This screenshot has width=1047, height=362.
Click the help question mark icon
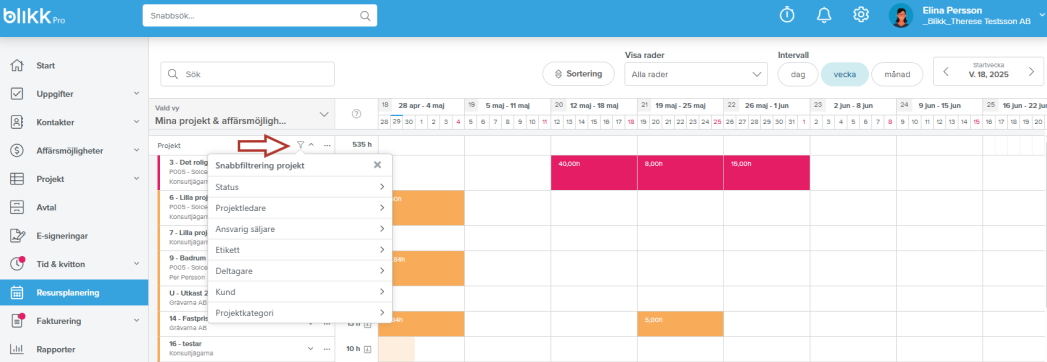(x=356, y=114)
